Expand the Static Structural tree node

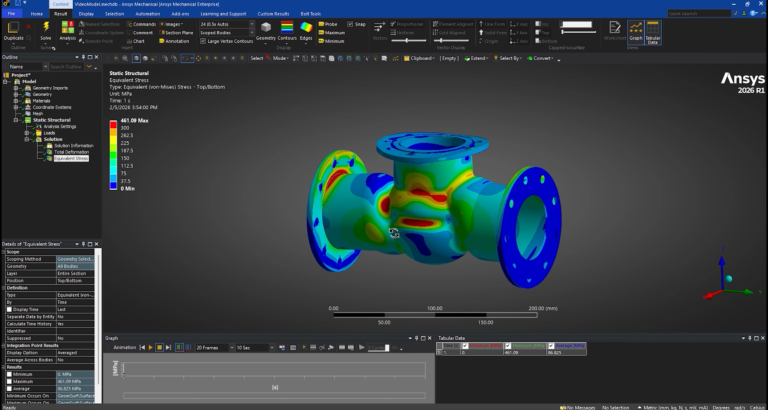pos(16,120)
